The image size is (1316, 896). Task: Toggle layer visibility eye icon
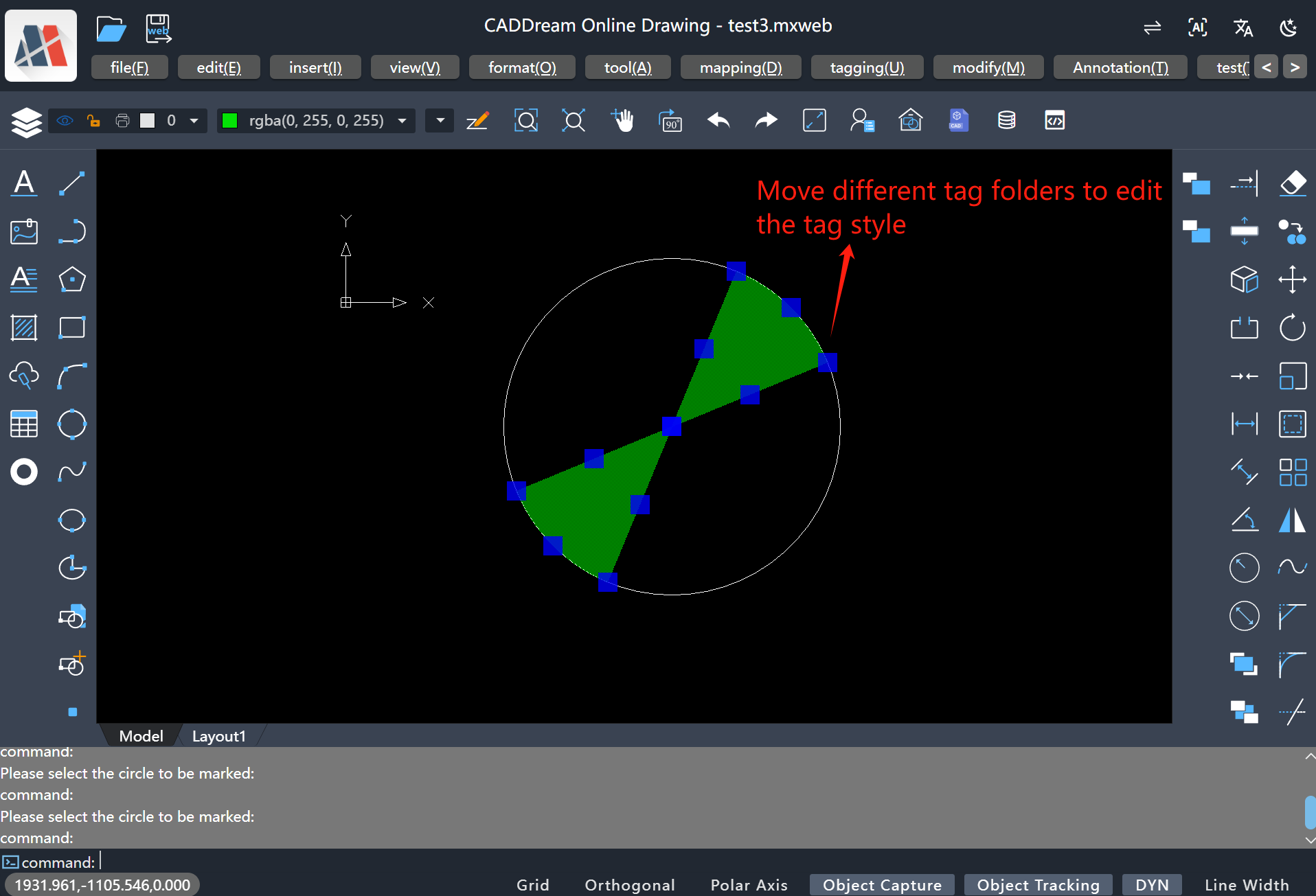(x=65, y=121)
